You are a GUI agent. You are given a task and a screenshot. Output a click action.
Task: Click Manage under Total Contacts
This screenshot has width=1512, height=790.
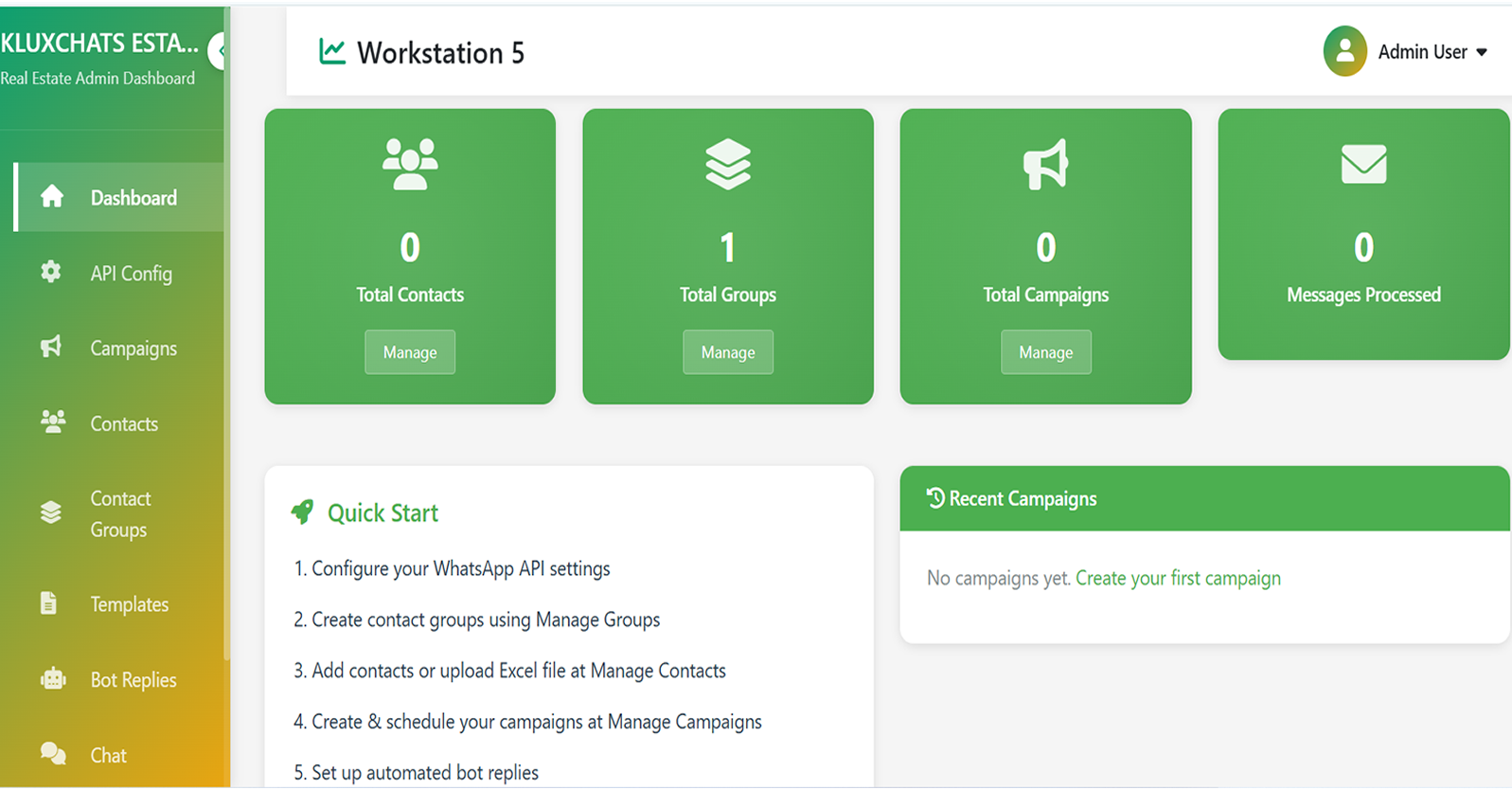(410, 352)
